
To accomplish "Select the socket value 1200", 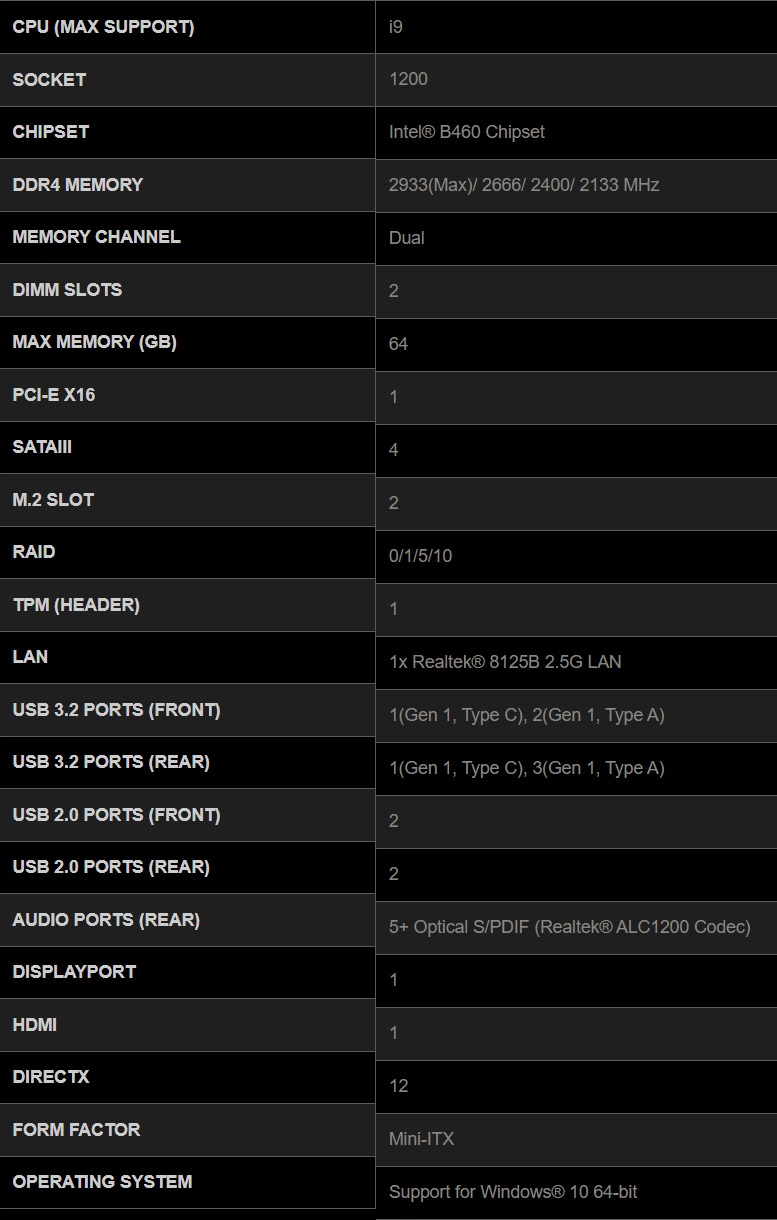I will tap(408, 79).
